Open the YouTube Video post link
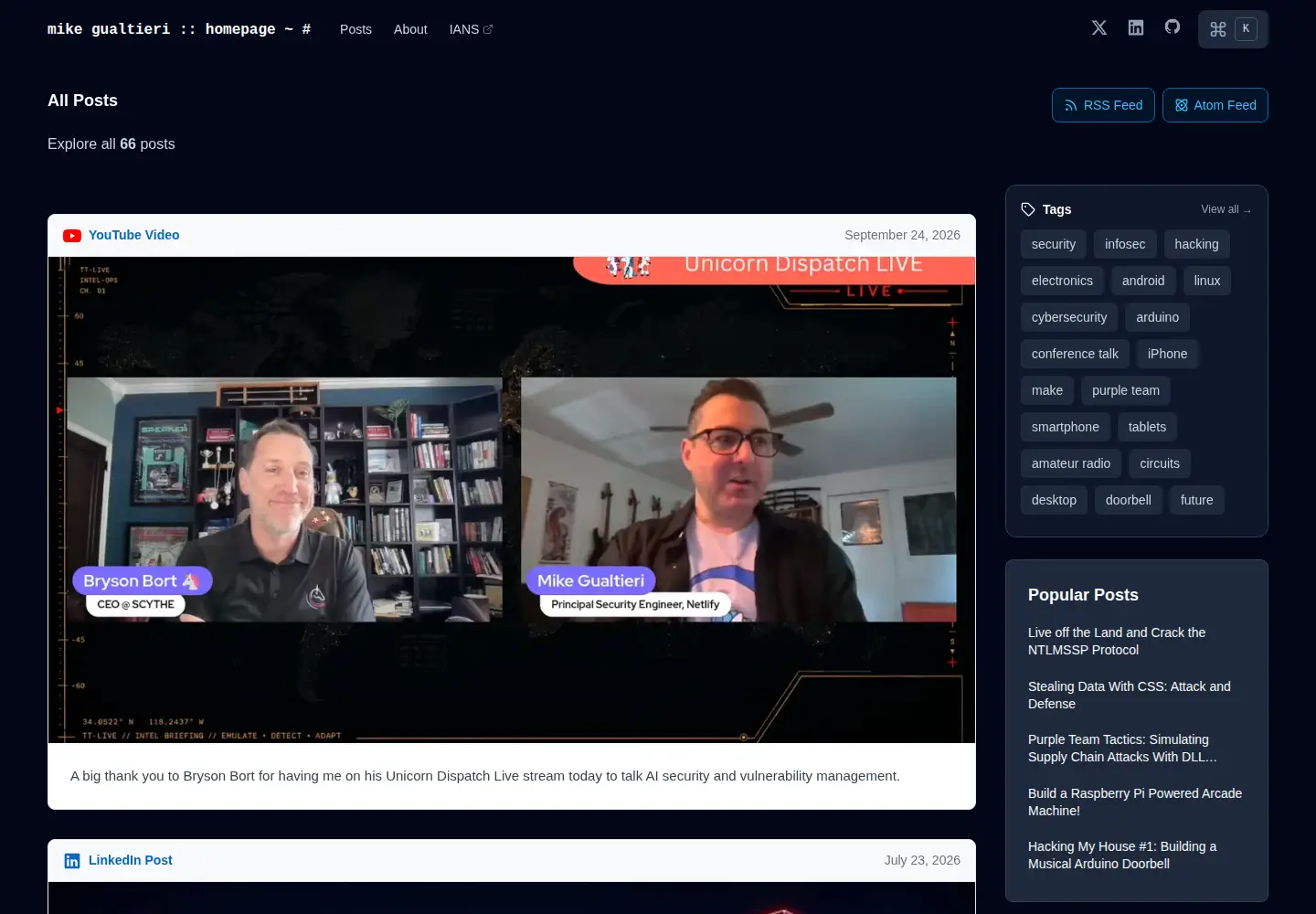Image resolution: width=1316 pixels, height=914 pixels. point(133,235)
